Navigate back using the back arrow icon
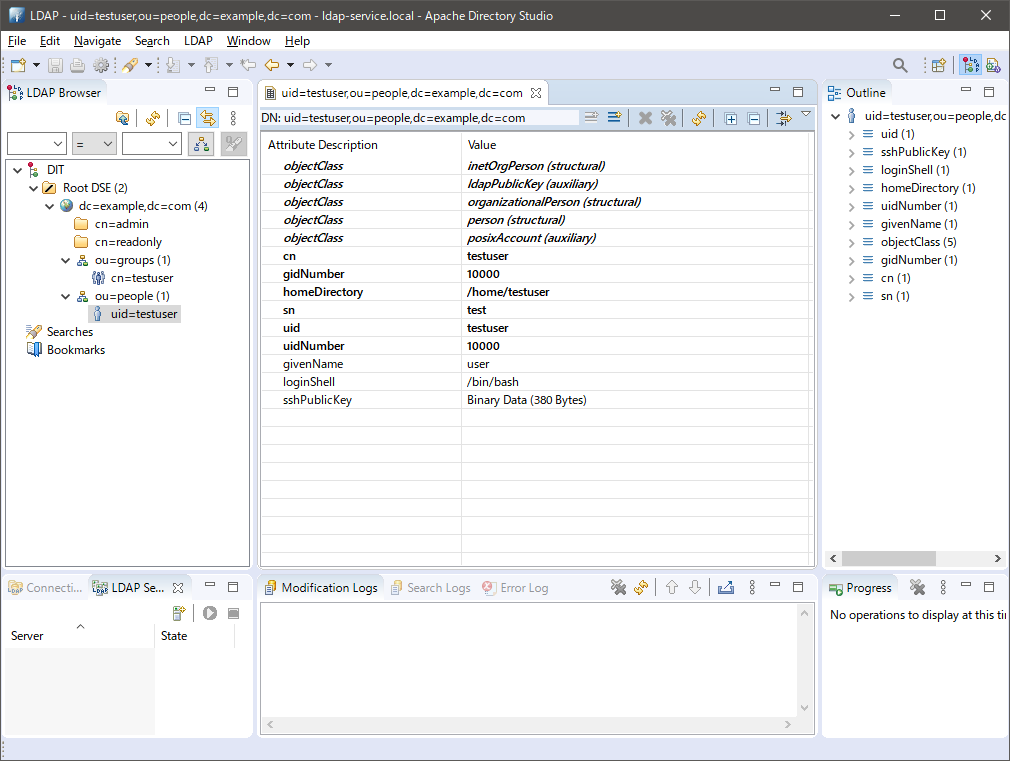 [x=270, y=64]
